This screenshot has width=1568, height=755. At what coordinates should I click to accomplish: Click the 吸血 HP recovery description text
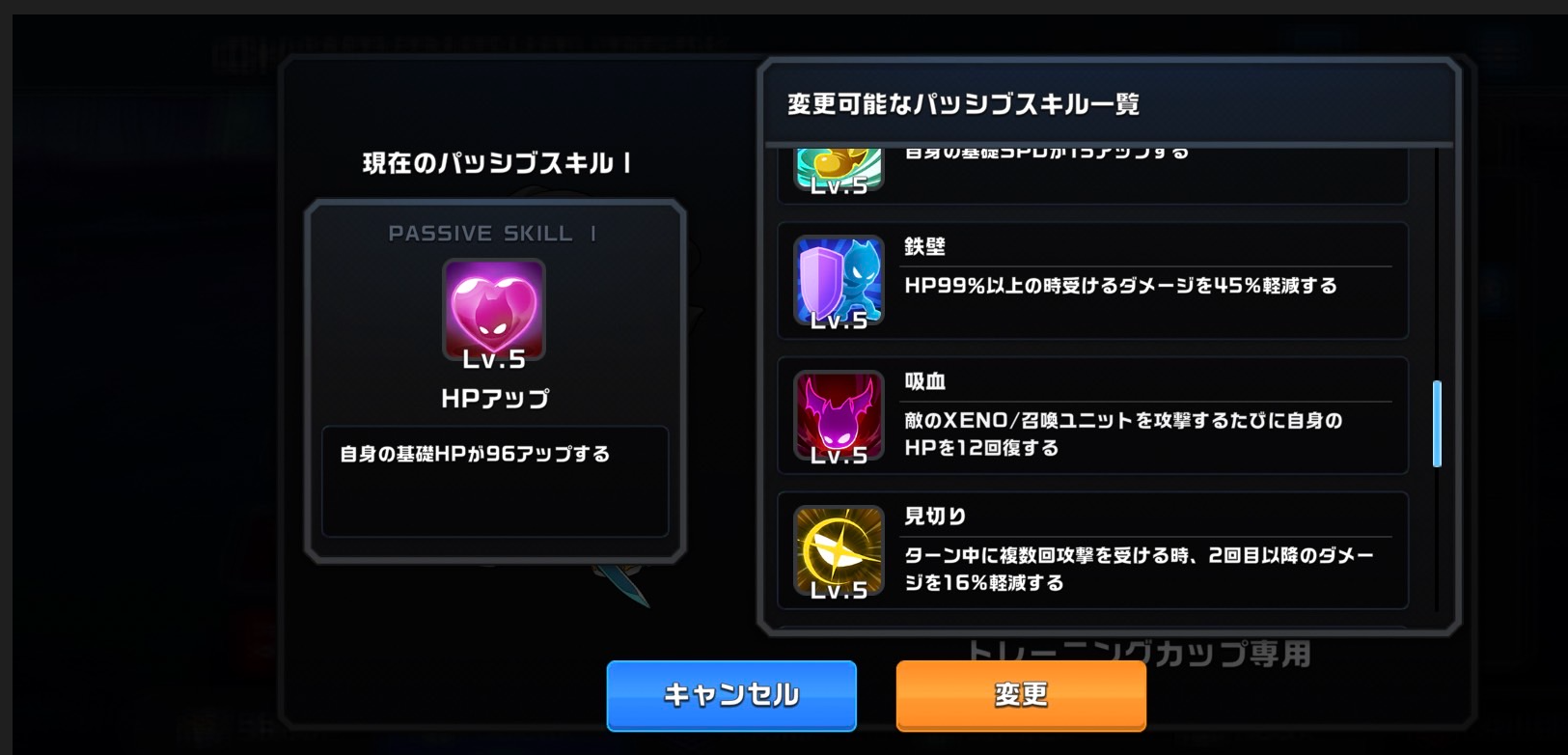(x=1123, y=434)
